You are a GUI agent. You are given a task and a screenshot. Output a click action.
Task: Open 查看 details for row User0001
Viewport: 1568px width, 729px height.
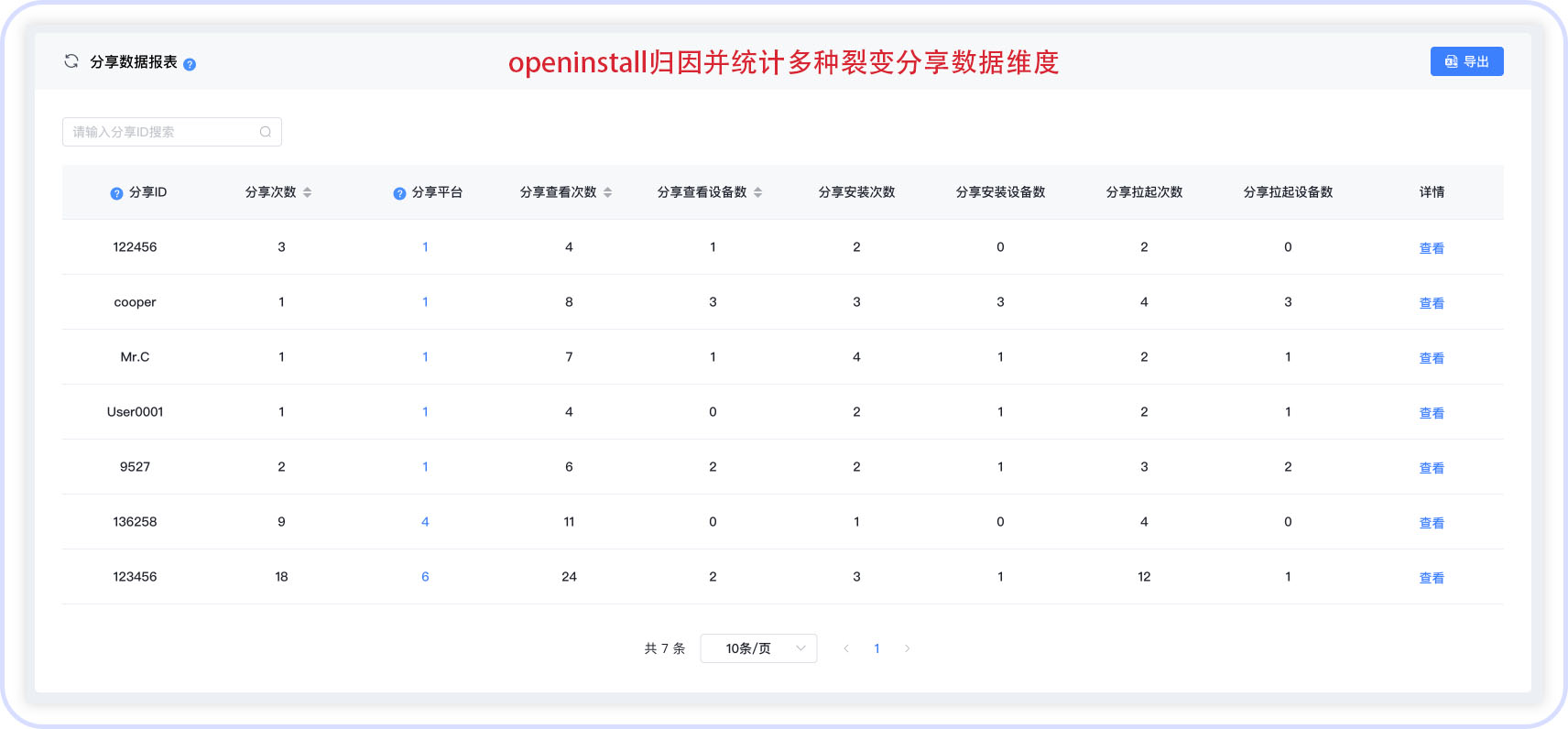(x=1432, y=413)
